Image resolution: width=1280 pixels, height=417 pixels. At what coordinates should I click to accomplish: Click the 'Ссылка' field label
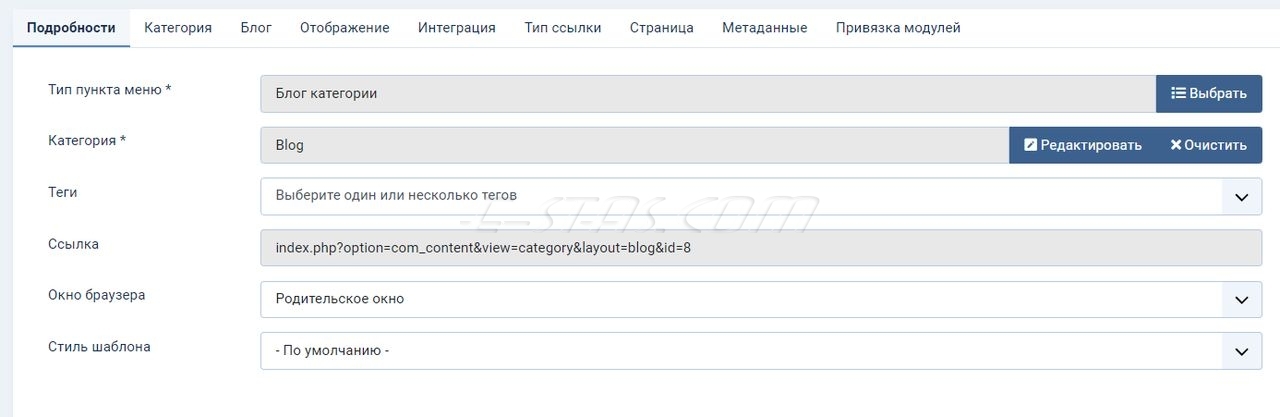pos(73,244)
